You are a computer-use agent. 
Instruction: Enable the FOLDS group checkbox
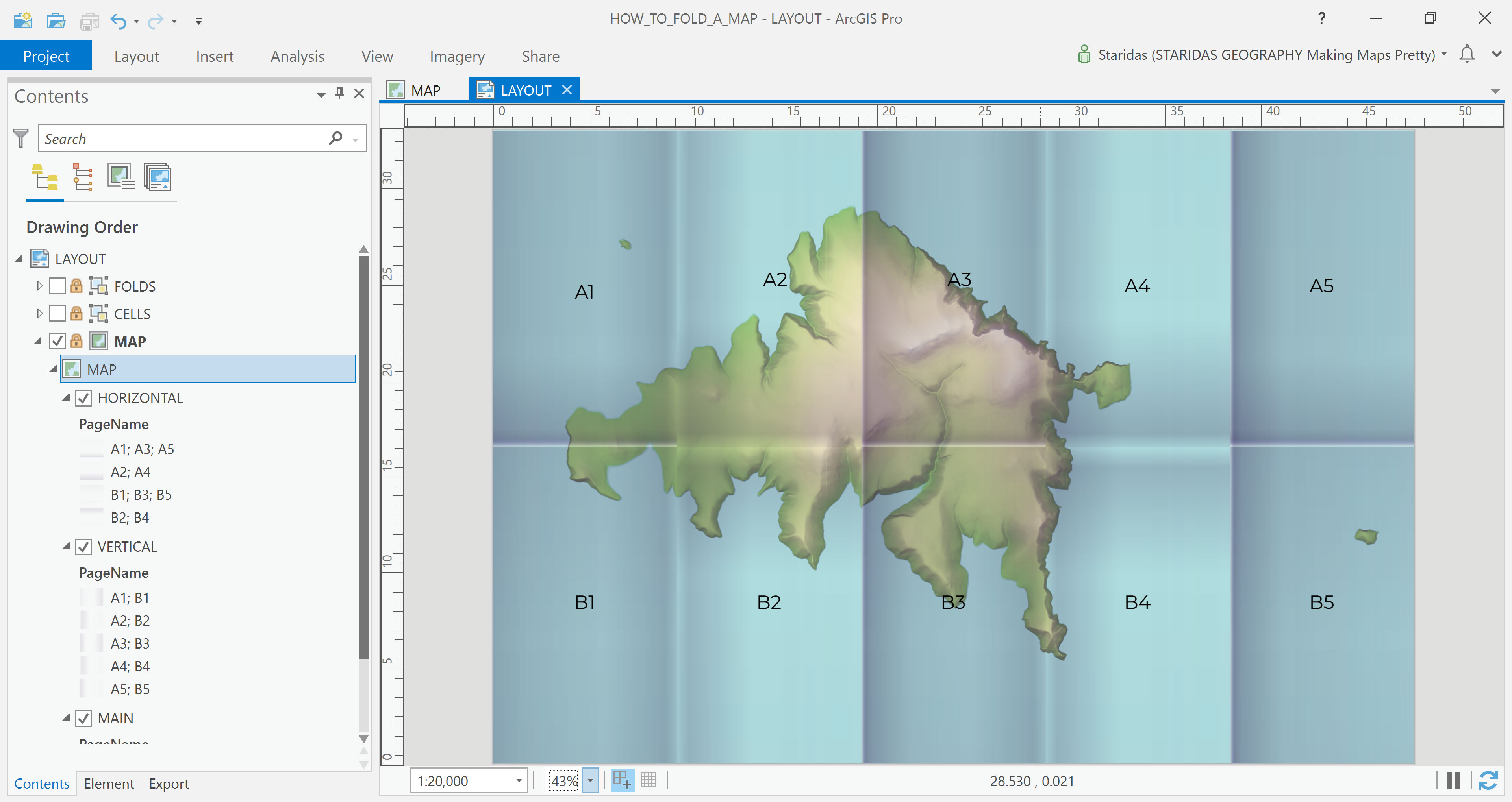pos(57,286)
